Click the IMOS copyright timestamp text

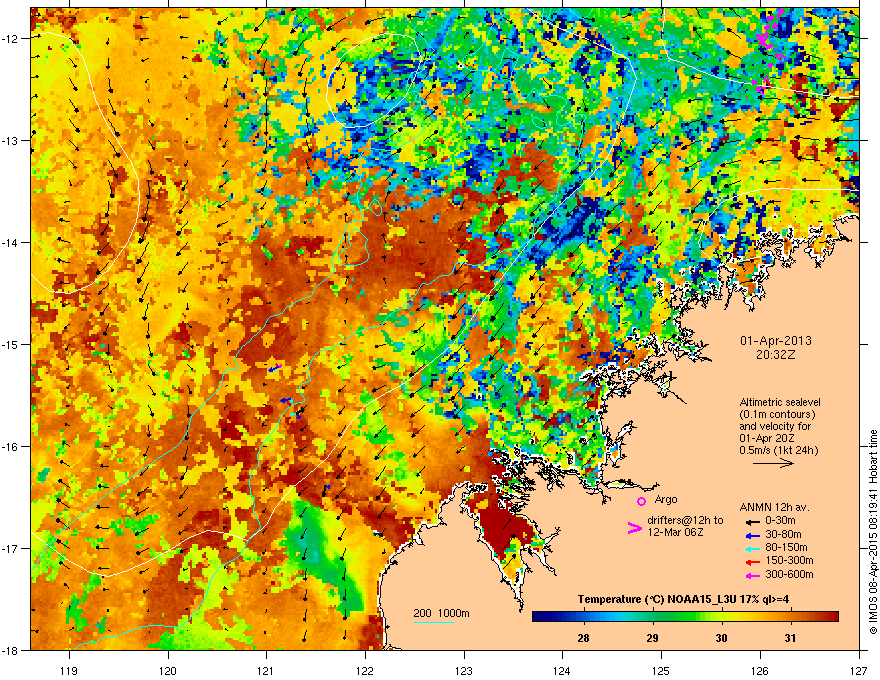pyautogui.click(x=873, y=532)
